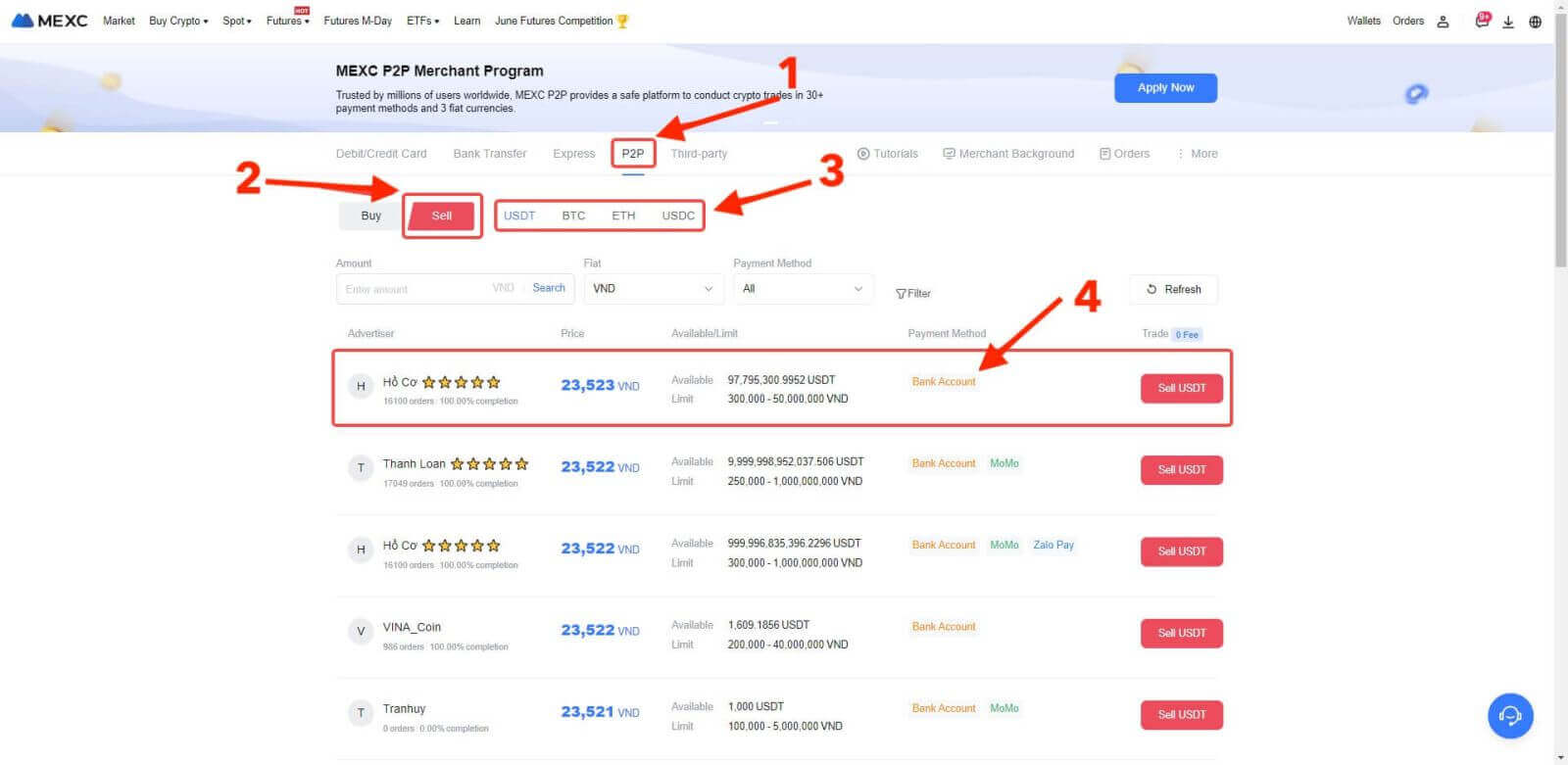Open the user profile icon
Viewport: 1568px width, 765px height.
pos(1443,22)
